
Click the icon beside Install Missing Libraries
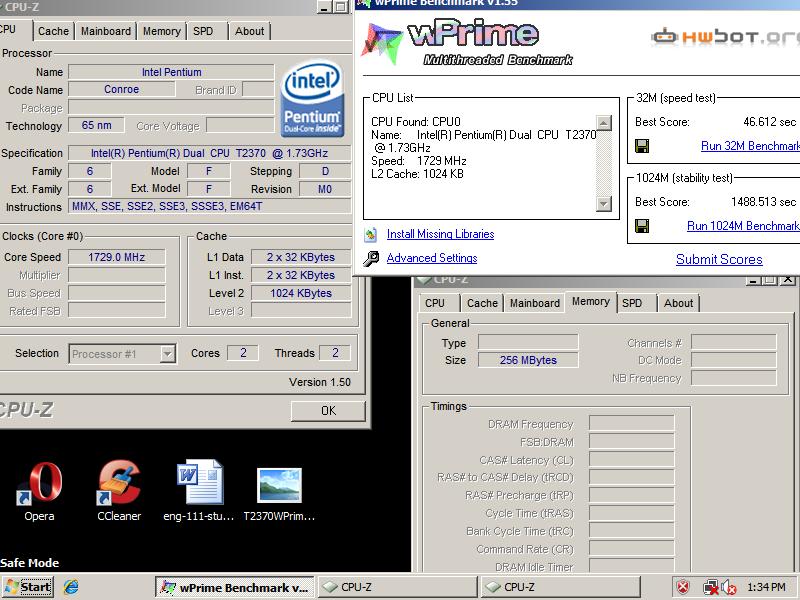(x=371, y=235)
